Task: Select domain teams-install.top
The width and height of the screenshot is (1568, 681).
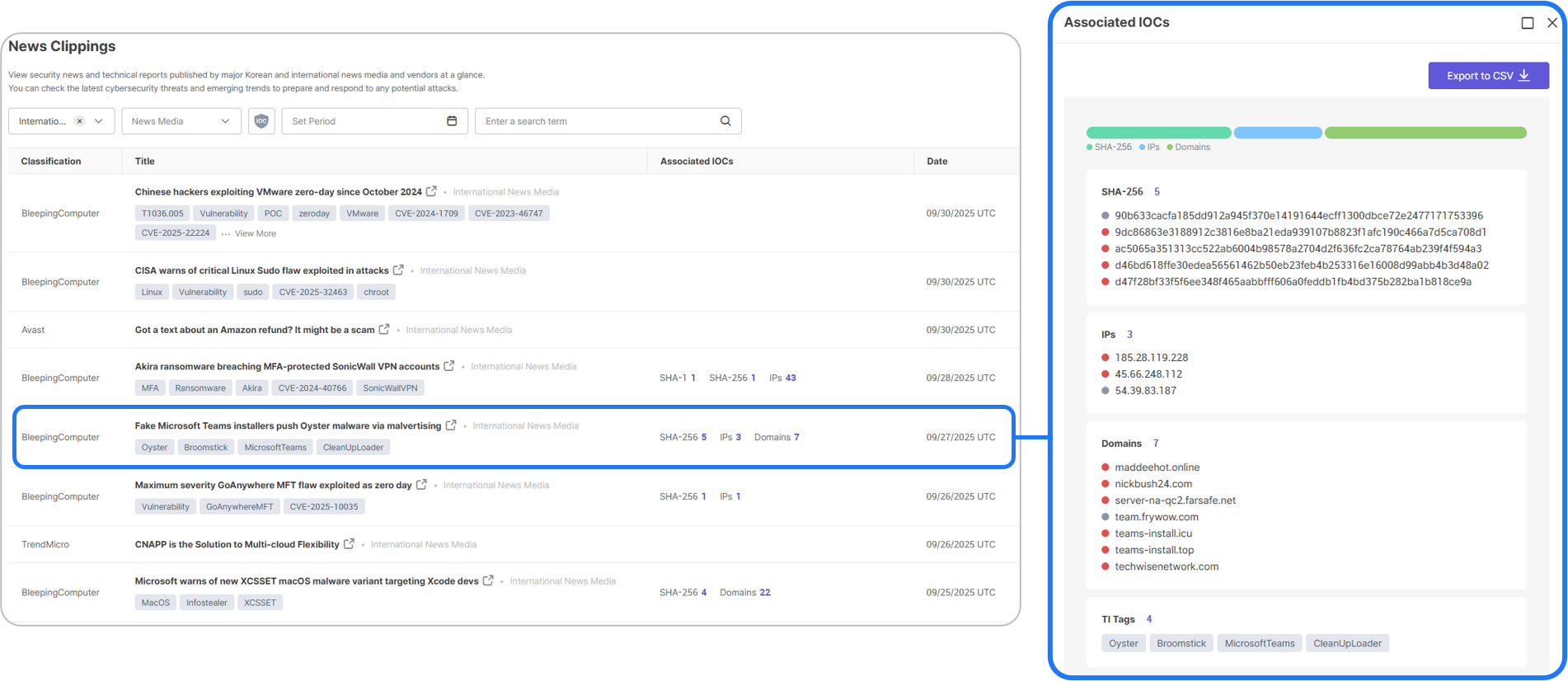Action: pyautogui.click(x=1154, y=550)
